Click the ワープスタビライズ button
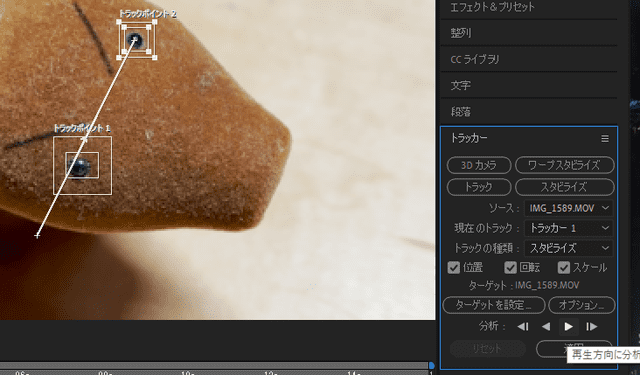This screenshot has width=640, height=375. (564, 165)
